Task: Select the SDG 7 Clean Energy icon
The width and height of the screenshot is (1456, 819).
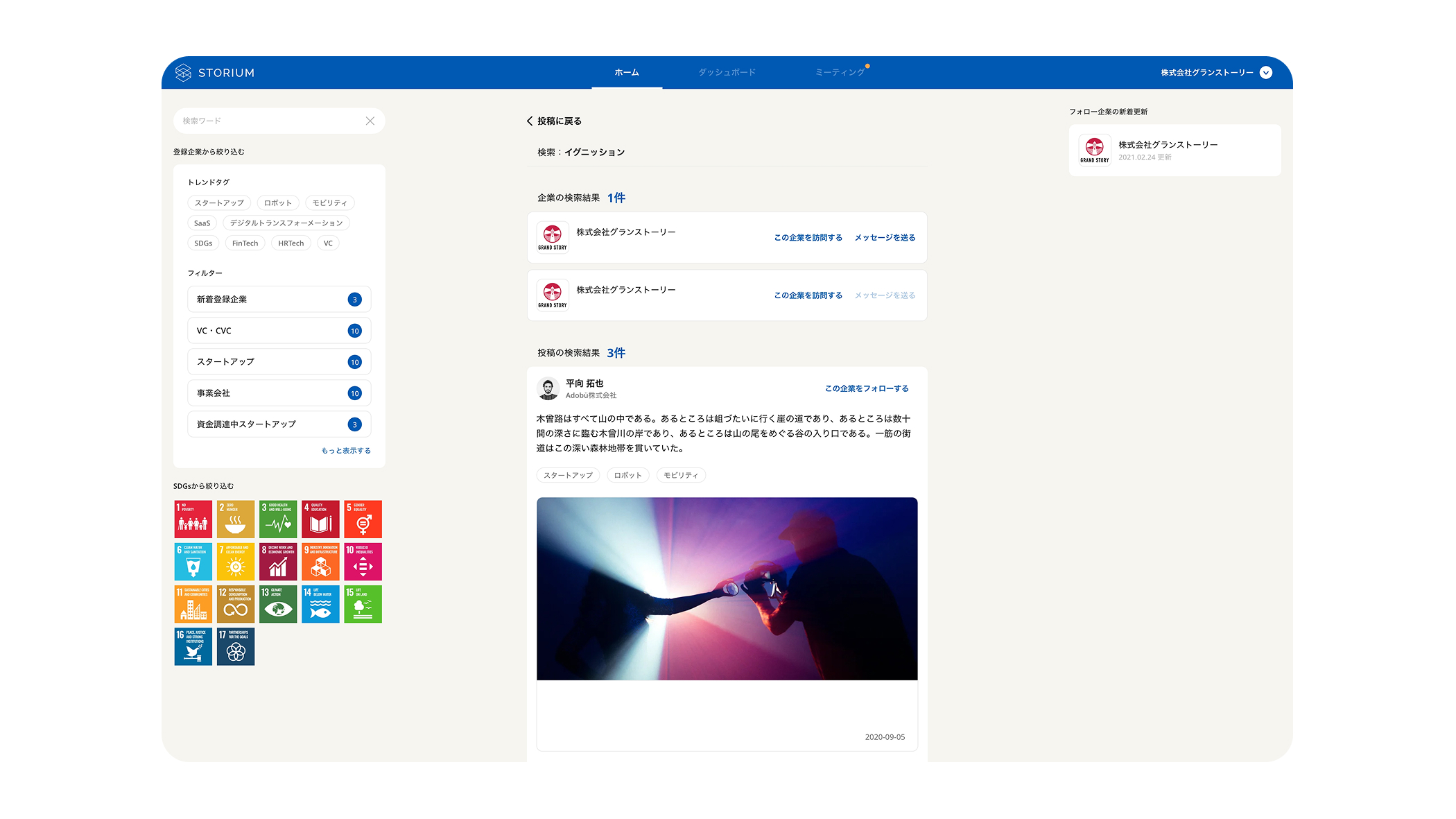Action: pos(236,561)
